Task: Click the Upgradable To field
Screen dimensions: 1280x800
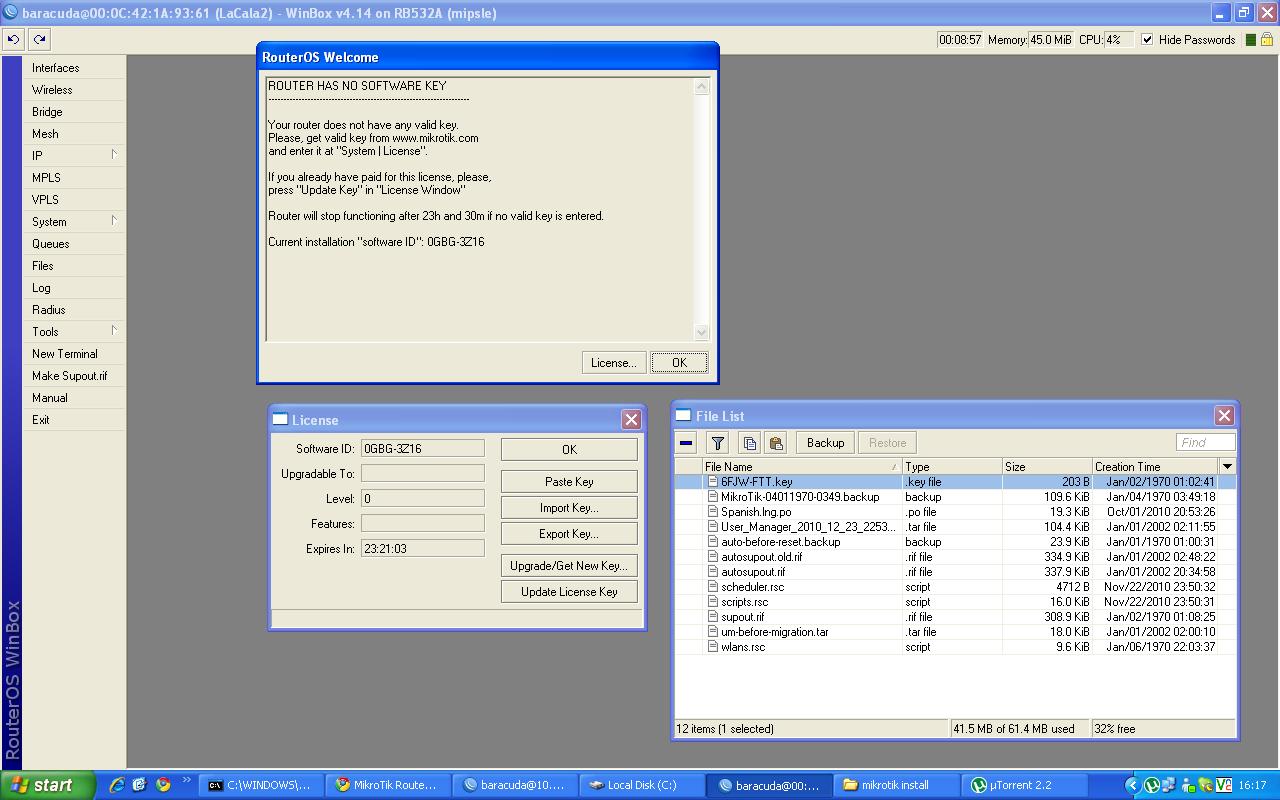Action: (x=423, y=474)
